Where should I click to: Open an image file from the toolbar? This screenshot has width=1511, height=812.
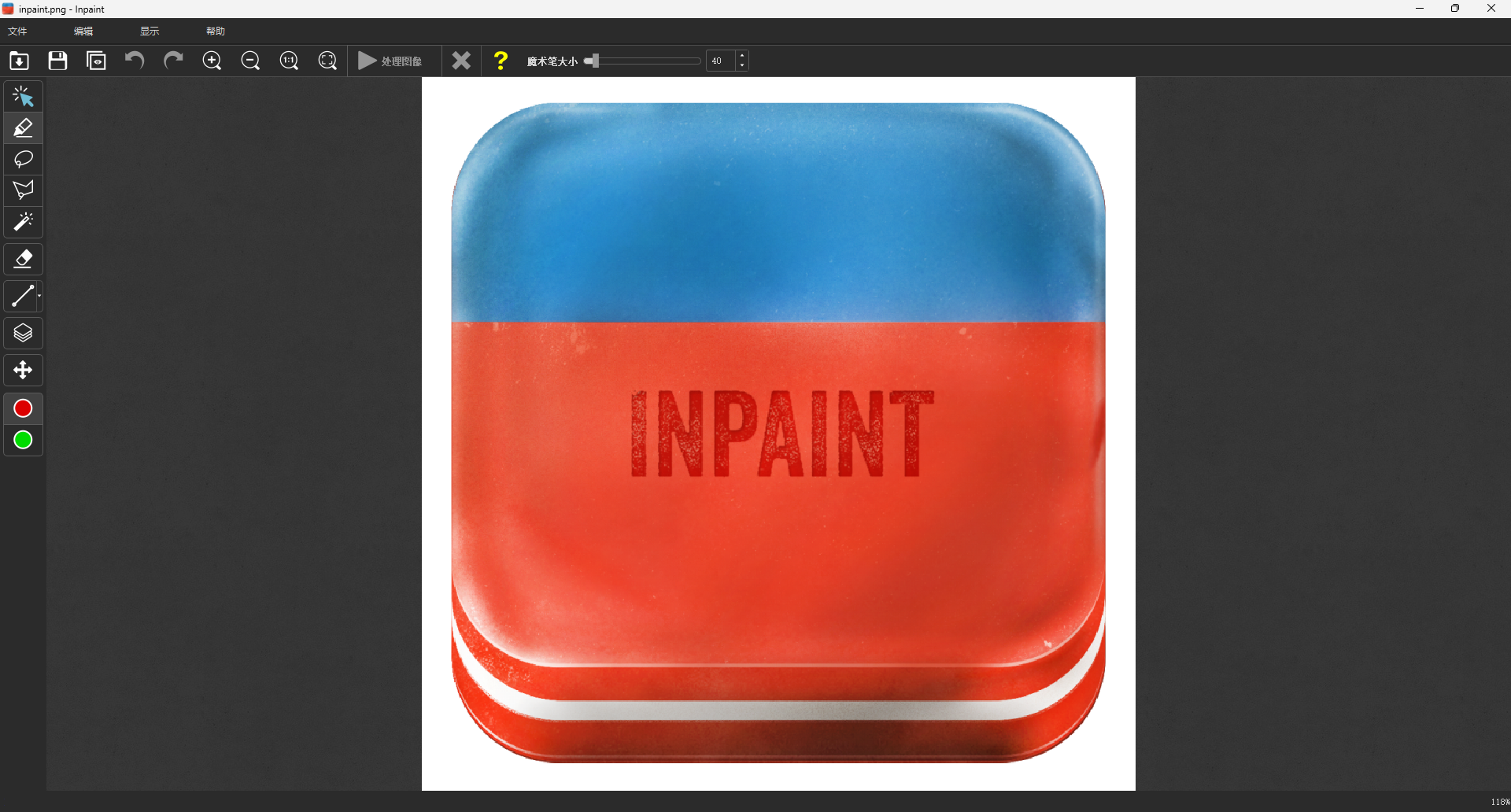pos(18,61)
